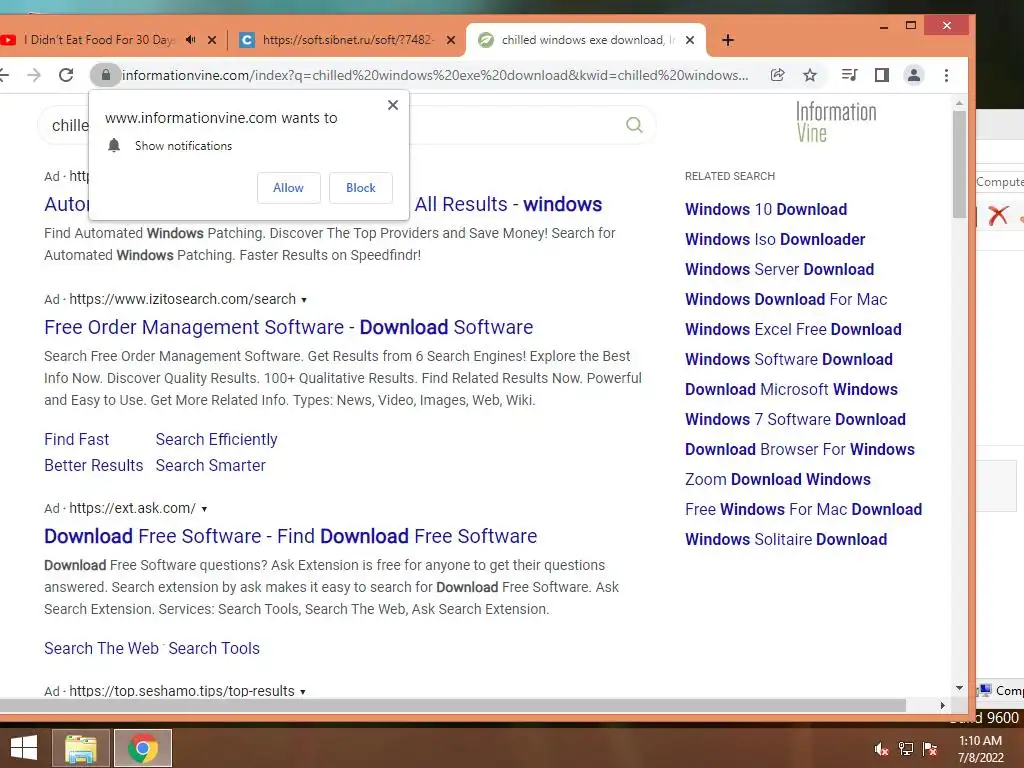
Task: Share this page icon in address bar
Action: [777, 75]
